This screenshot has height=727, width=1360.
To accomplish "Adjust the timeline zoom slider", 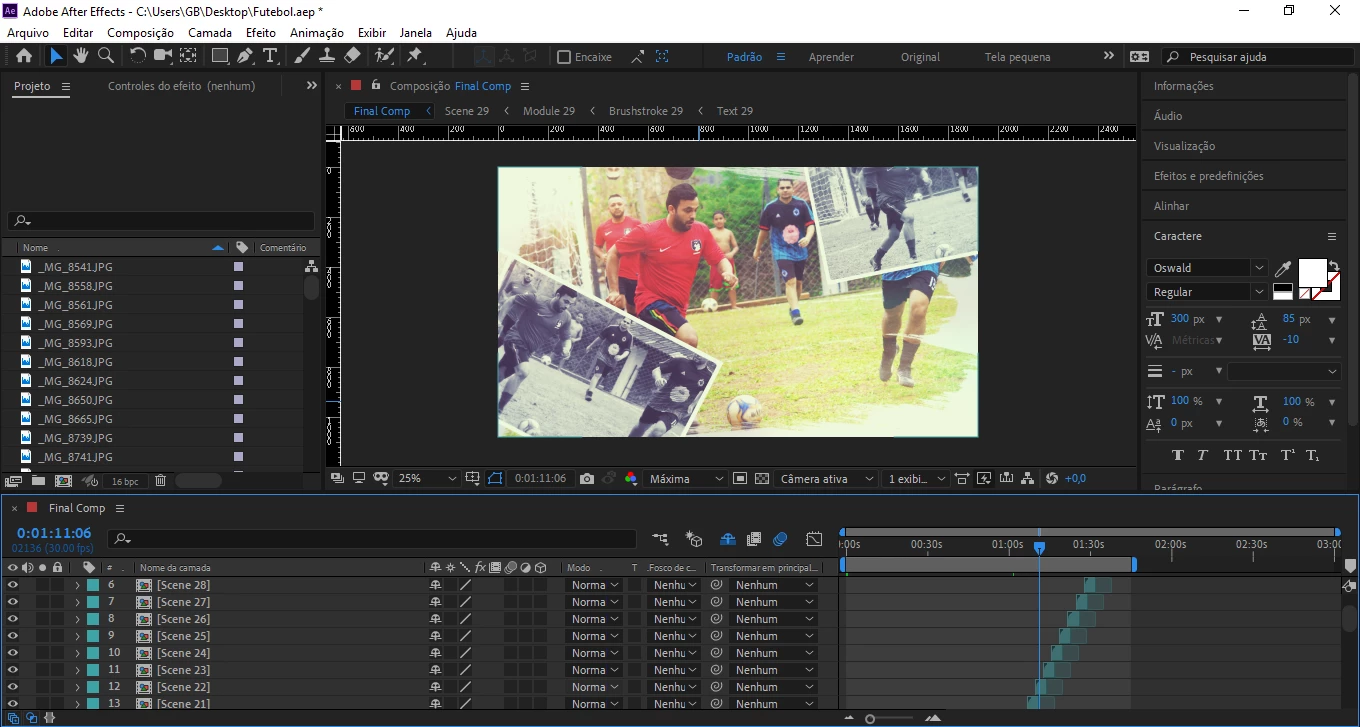I will point(871,718).
